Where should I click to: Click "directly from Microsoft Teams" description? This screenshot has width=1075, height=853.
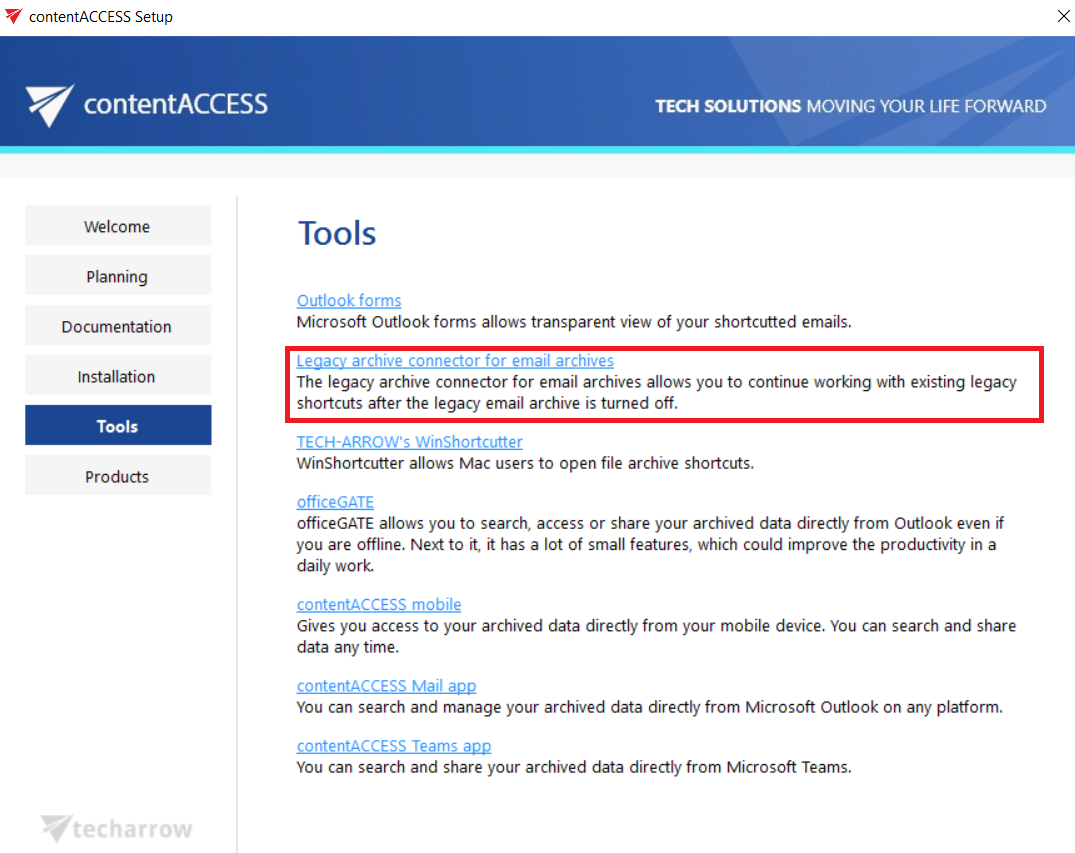(574, 767)
